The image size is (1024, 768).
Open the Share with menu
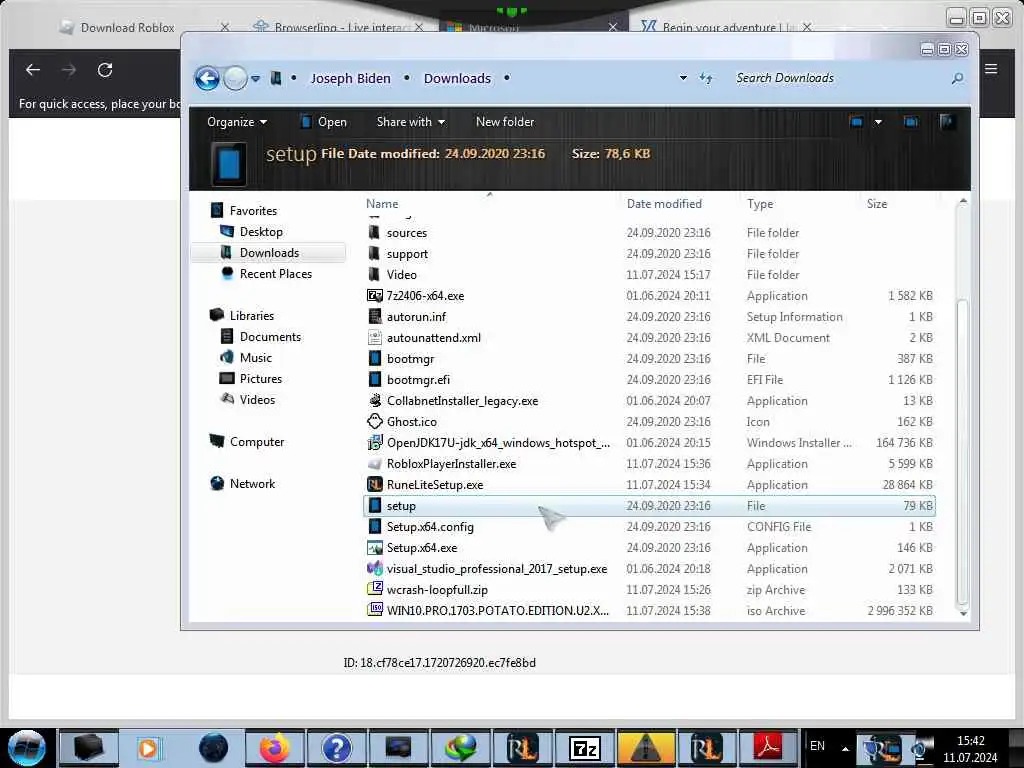pyautogui.click(x=411, y=122)
